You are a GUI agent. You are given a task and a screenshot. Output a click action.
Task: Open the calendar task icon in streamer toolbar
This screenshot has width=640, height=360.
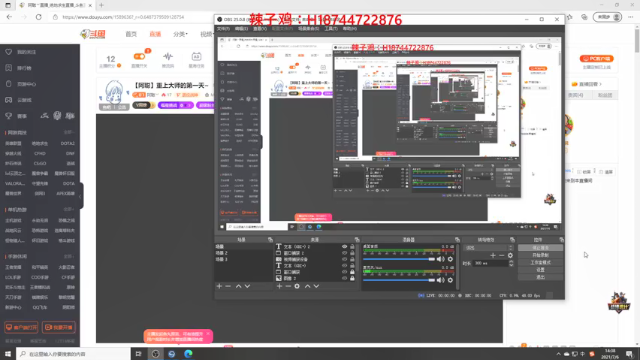pos(196,56)
